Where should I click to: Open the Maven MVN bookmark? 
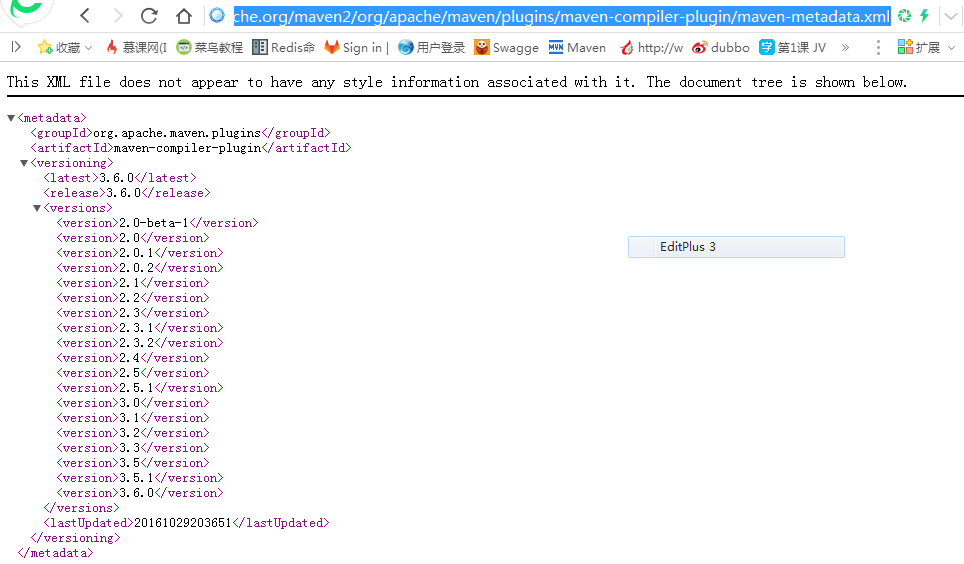click(x=577, y=47)
